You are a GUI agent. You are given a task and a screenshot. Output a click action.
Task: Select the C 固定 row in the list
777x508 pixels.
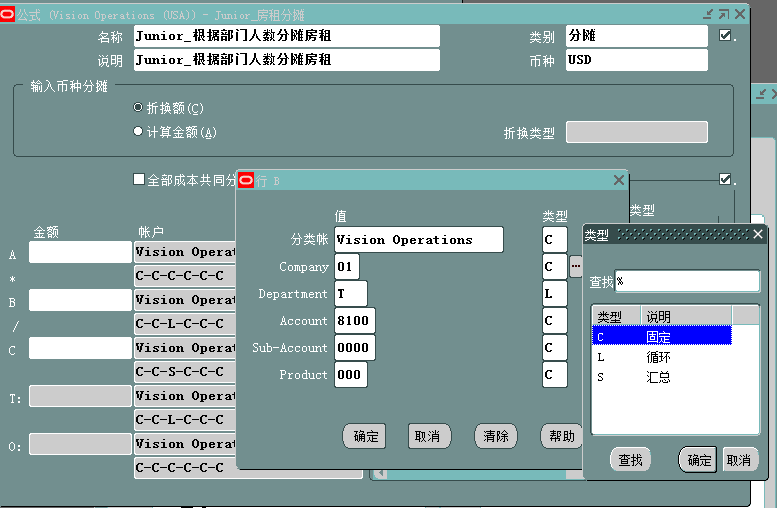662,337
